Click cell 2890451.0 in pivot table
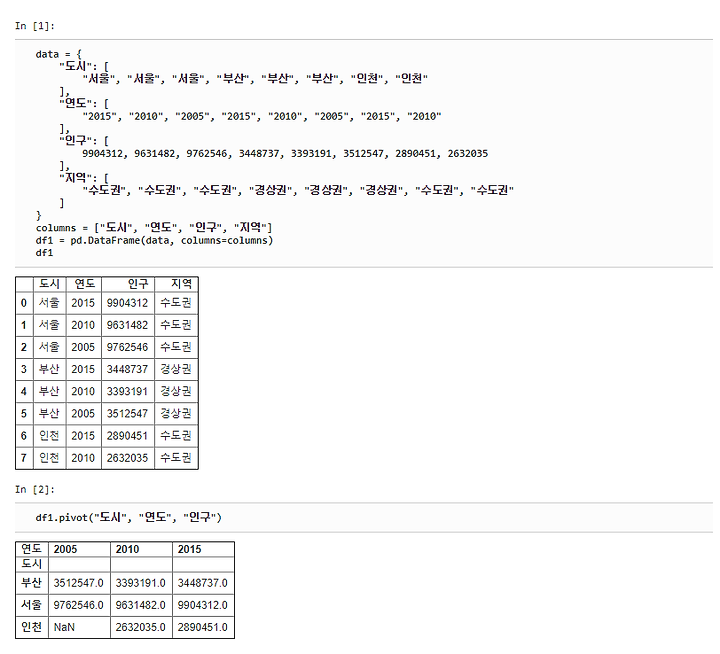720x654 pixels. pos(203,627)
